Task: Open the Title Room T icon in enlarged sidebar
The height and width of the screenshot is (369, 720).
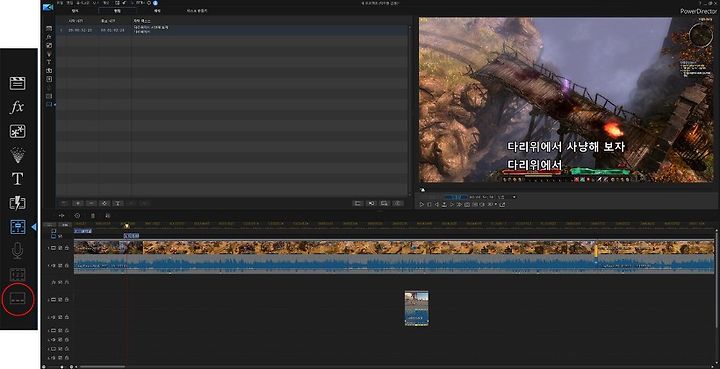Action: click(17, 179)
